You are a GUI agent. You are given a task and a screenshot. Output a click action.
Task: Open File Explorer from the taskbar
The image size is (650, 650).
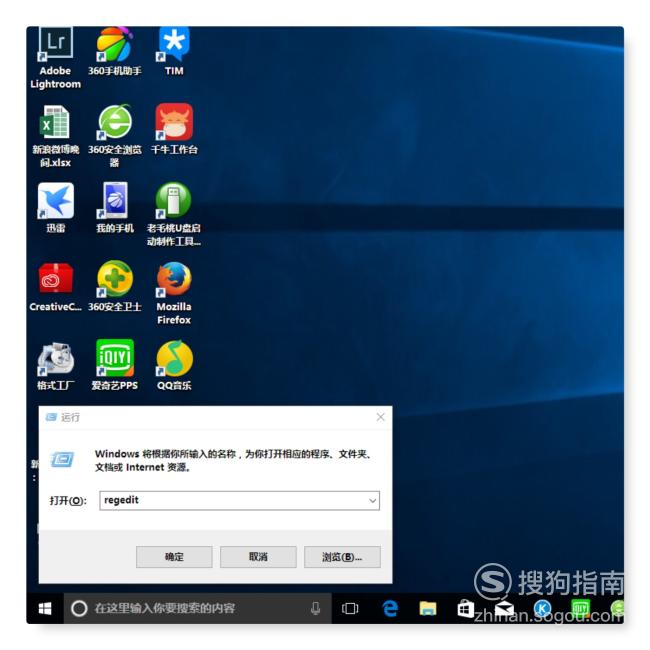coord(428,609)
